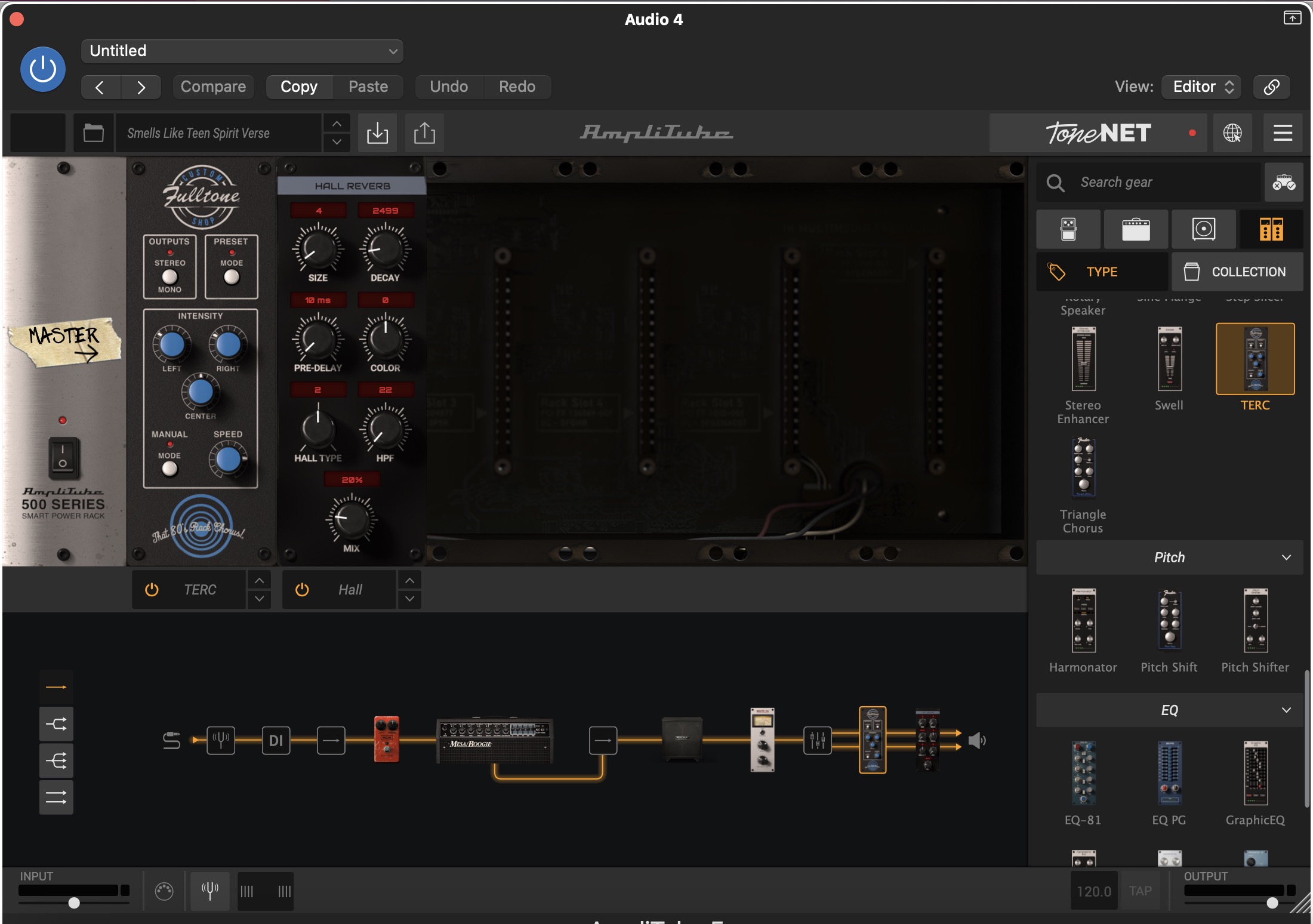Select the dual parallel chain routing
Viewport: 1313px width, 924px height.
pyautogui.click(x=56, y=797)
